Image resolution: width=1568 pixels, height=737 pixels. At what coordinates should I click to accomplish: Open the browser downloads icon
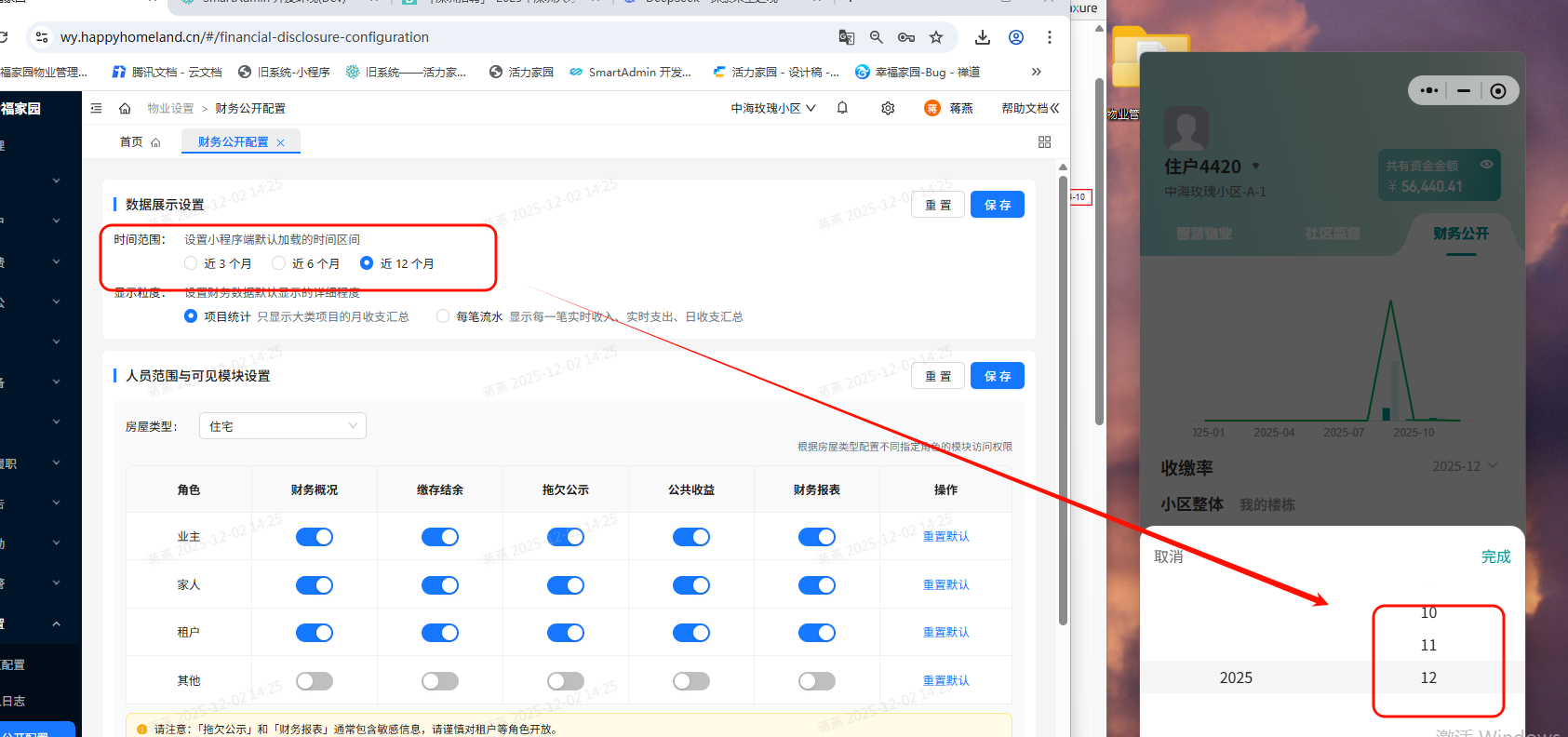982,37
